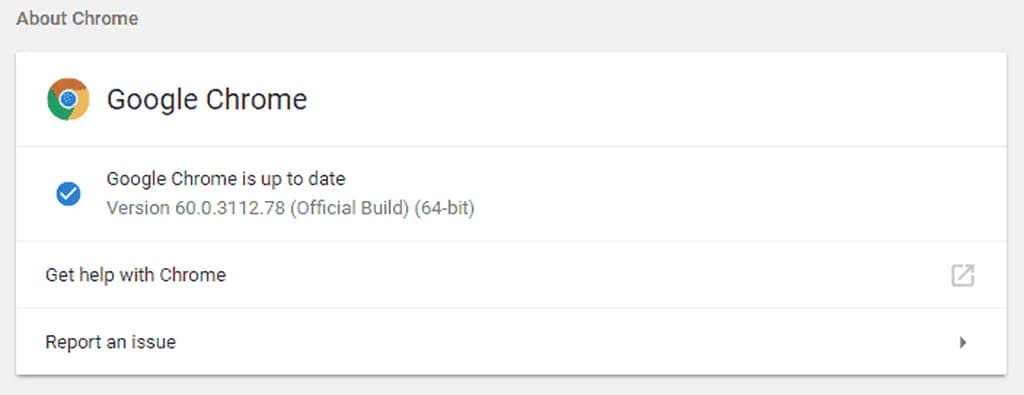The width and height of the screenshot is (1024, 395).
Task: Click the (Official Build) text
Action: click(349, 208)
